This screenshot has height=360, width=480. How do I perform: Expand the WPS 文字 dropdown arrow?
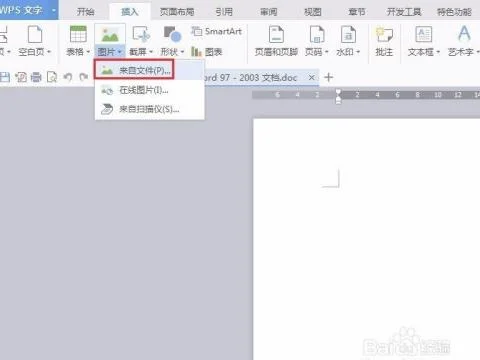(x=54, y=10)
